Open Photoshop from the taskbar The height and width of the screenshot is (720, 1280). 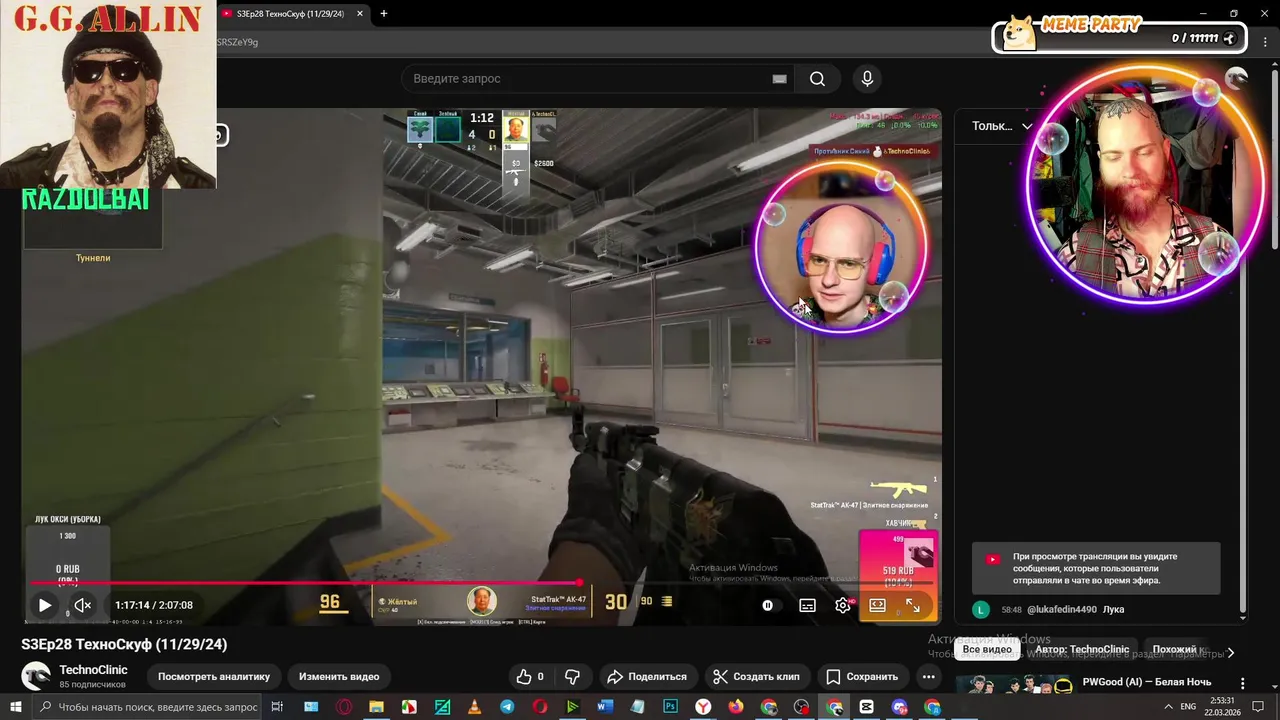670,707
